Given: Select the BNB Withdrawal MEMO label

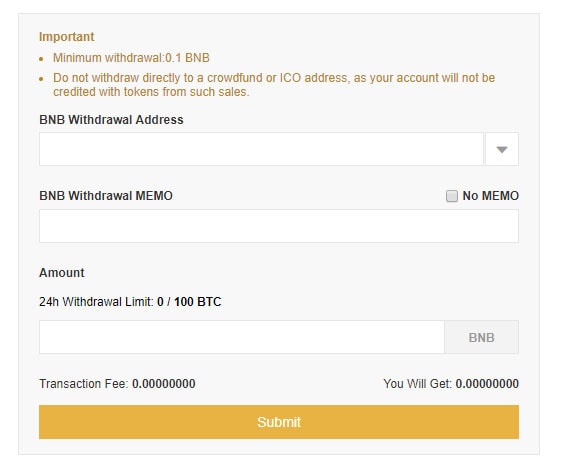Looking at the screenshot, I should click(106, 196).
